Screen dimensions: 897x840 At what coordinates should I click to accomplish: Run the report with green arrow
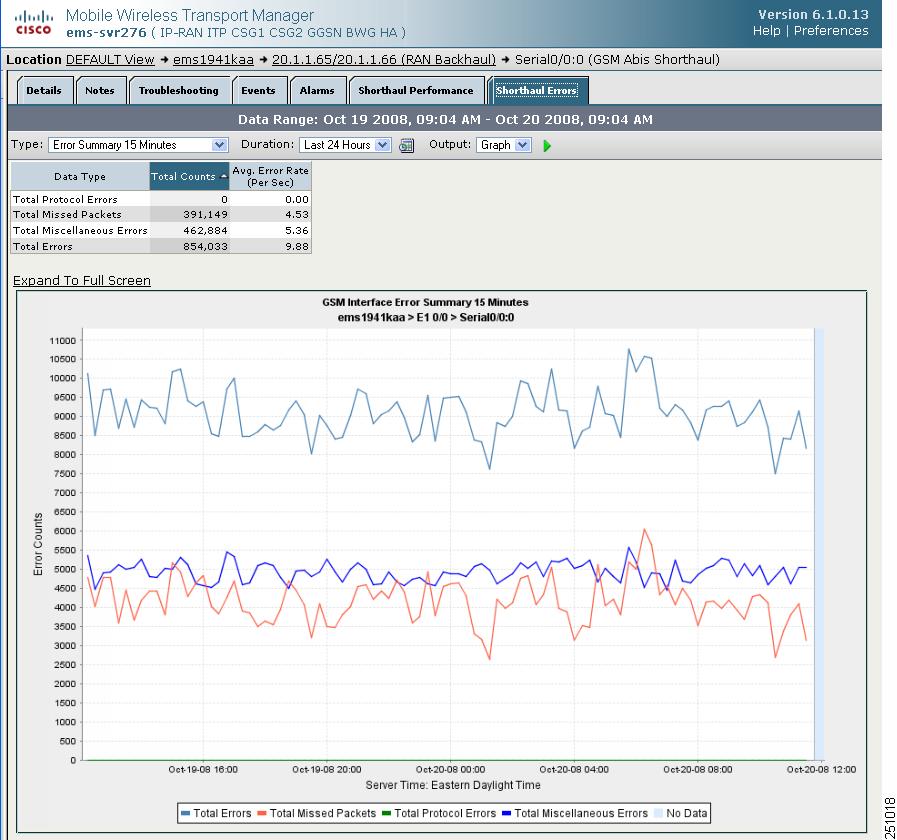pos(547,146)
